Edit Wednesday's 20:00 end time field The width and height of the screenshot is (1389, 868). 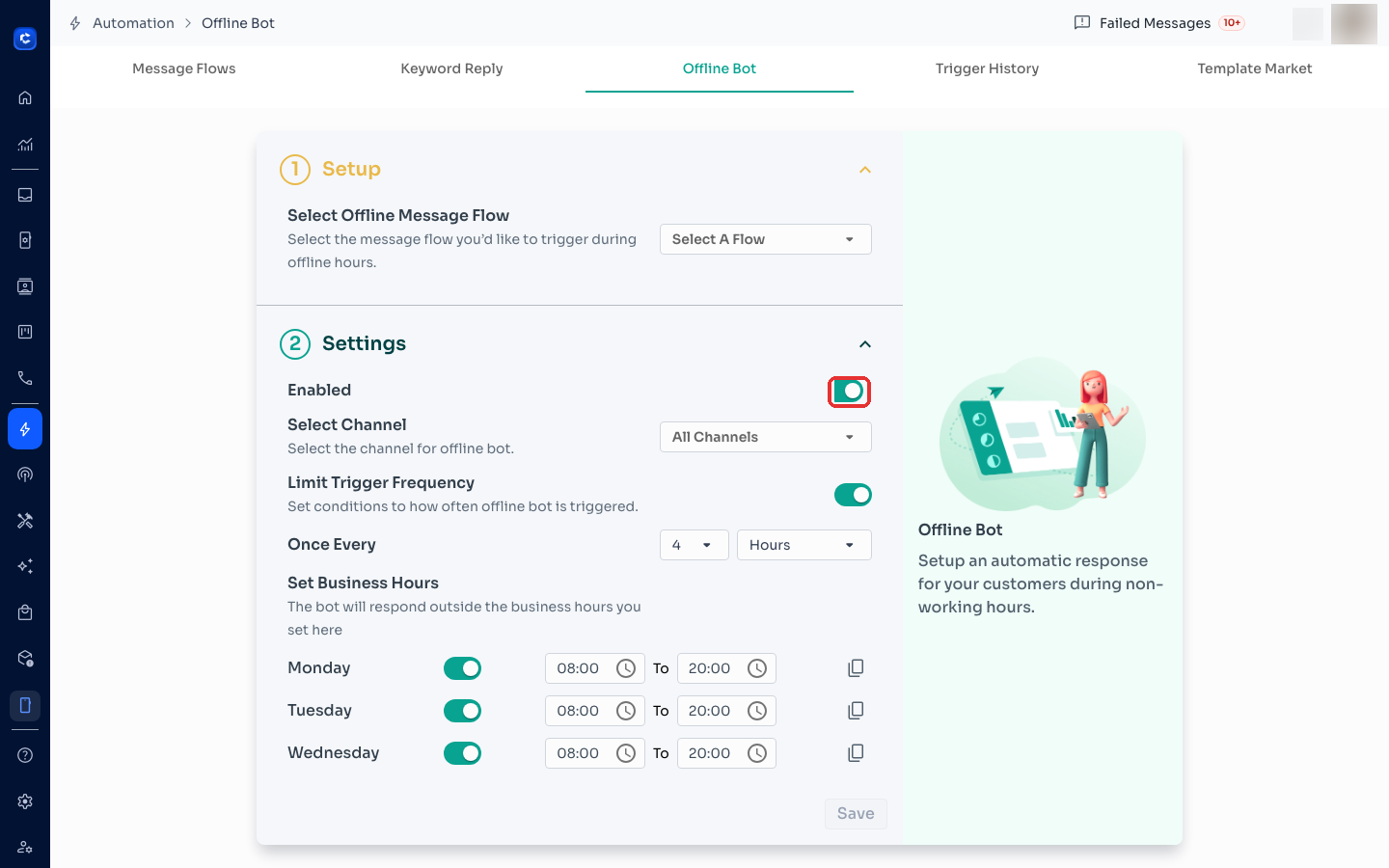[726, 753]
